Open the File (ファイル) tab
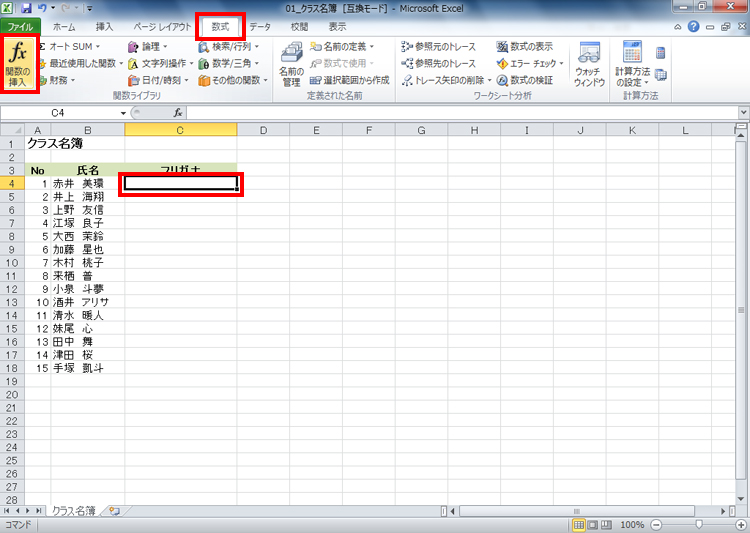 click(20, 27)
